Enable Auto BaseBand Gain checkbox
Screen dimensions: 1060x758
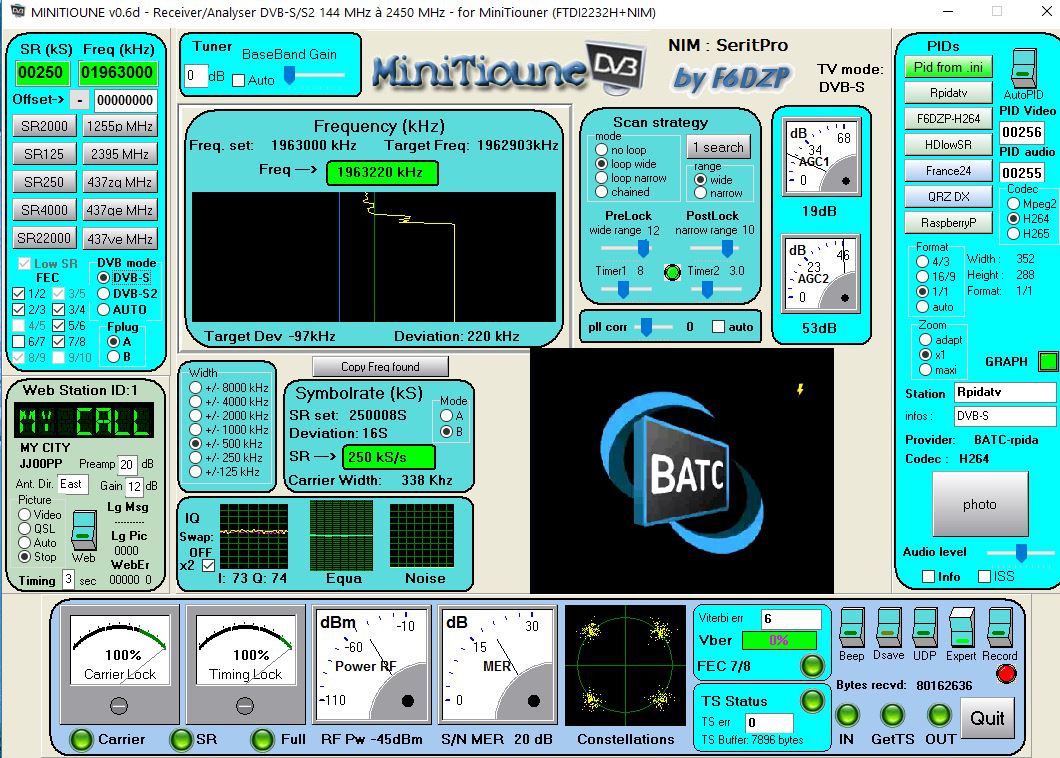pos(238,80)
